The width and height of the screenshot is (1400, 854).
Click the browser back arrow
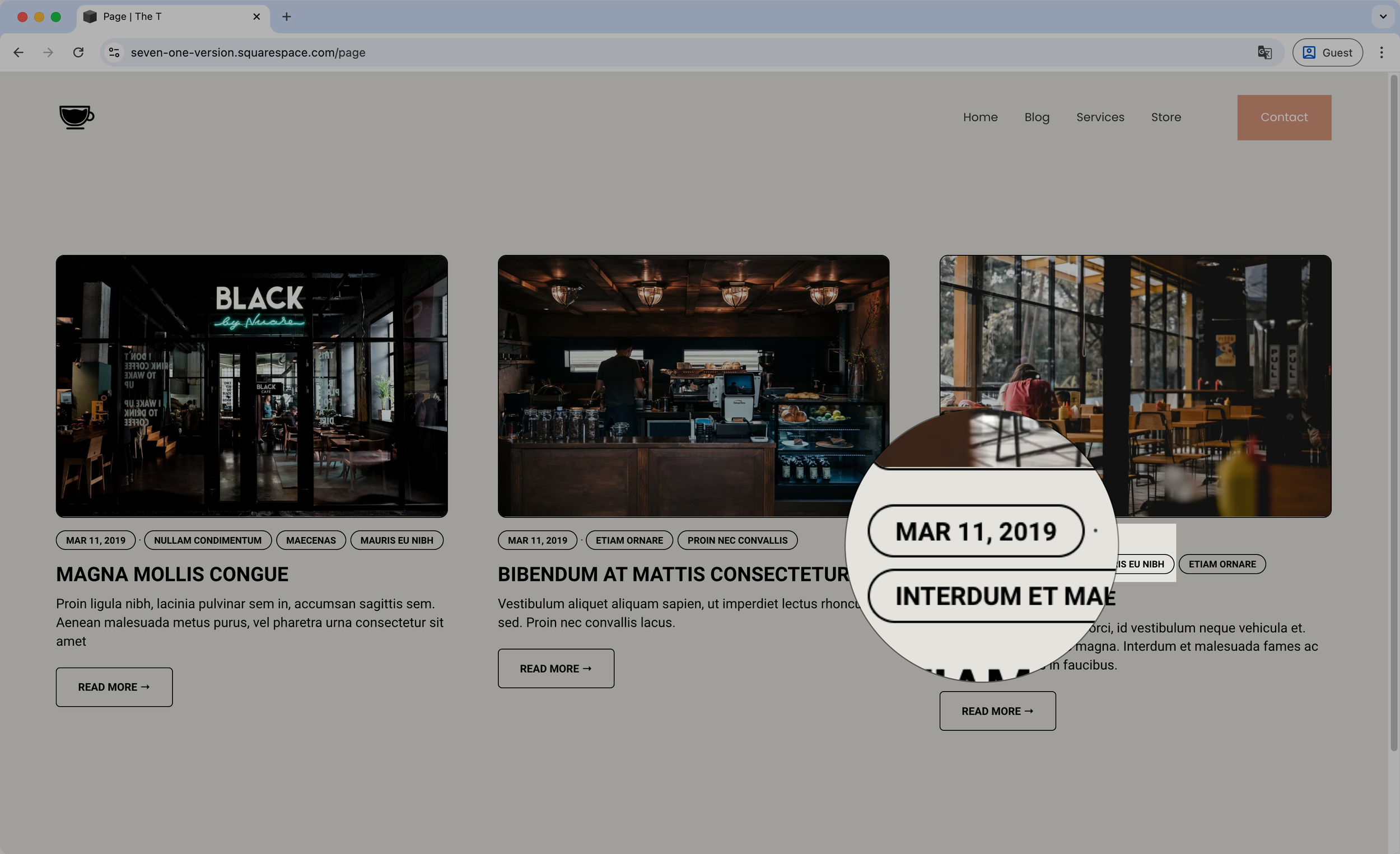[18, 52]
